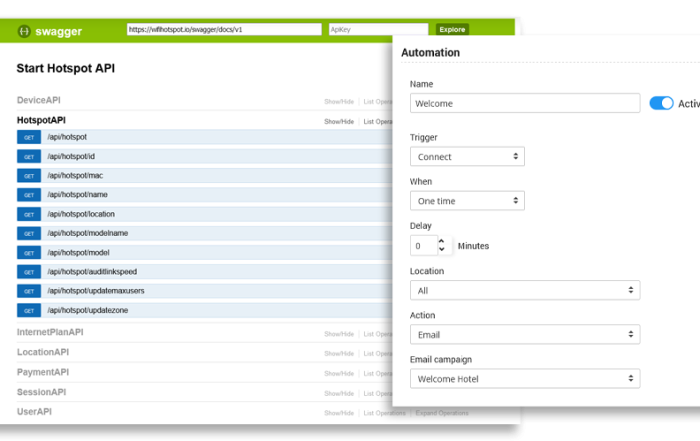Open the Location dropdown showing All
This screenshot has width=700, height=441.
tap(525, 291)
